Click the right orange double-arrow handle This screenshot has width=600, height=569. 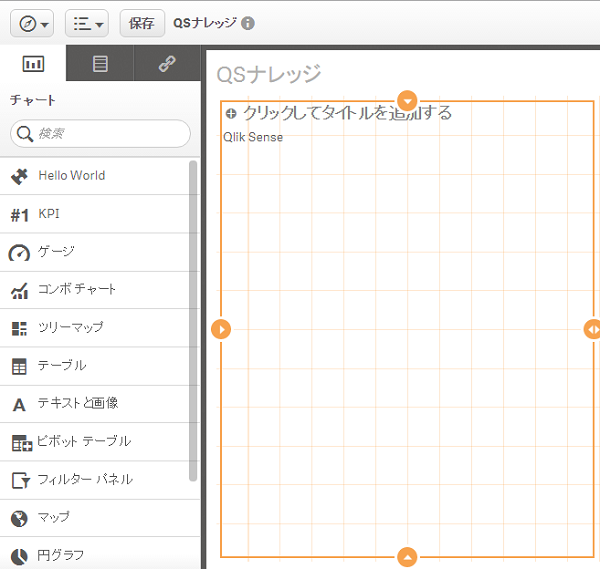[x=592, y=329]
